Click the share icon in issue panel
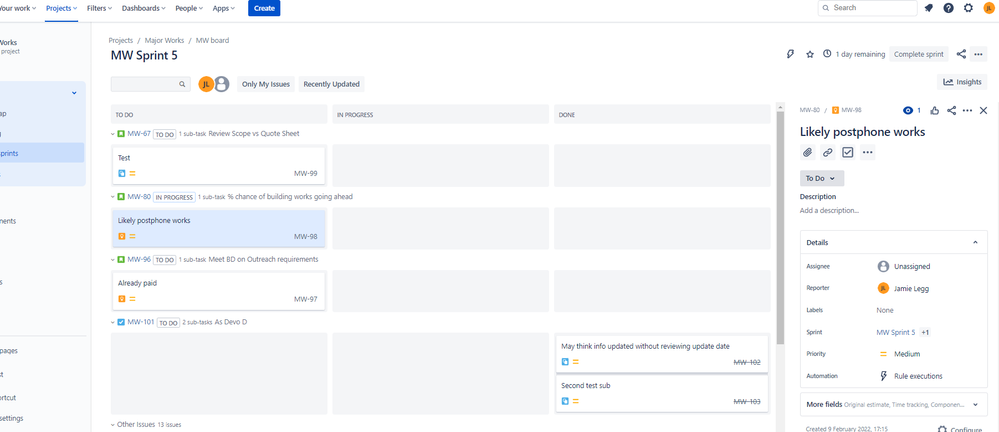Viewport: 999px width, 432px height. pos(951,110)
